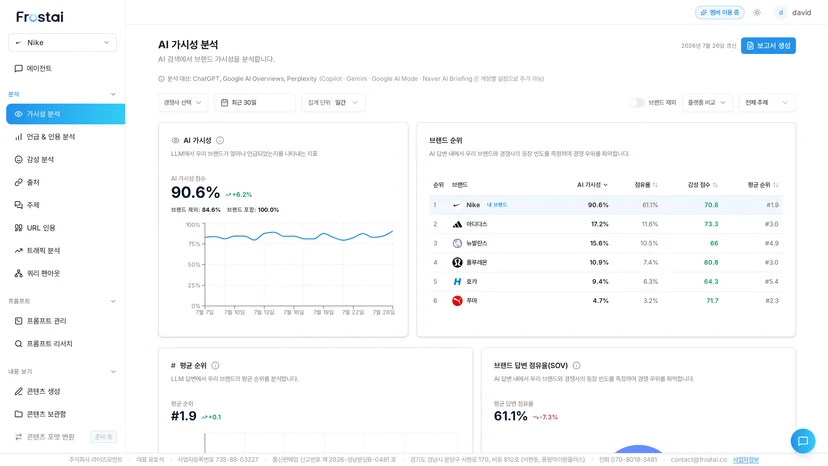Image resolution: width=828 pixels, height=466 pixels.
Task: Toggle the sun theme icon in header
Action: point(757,13)
